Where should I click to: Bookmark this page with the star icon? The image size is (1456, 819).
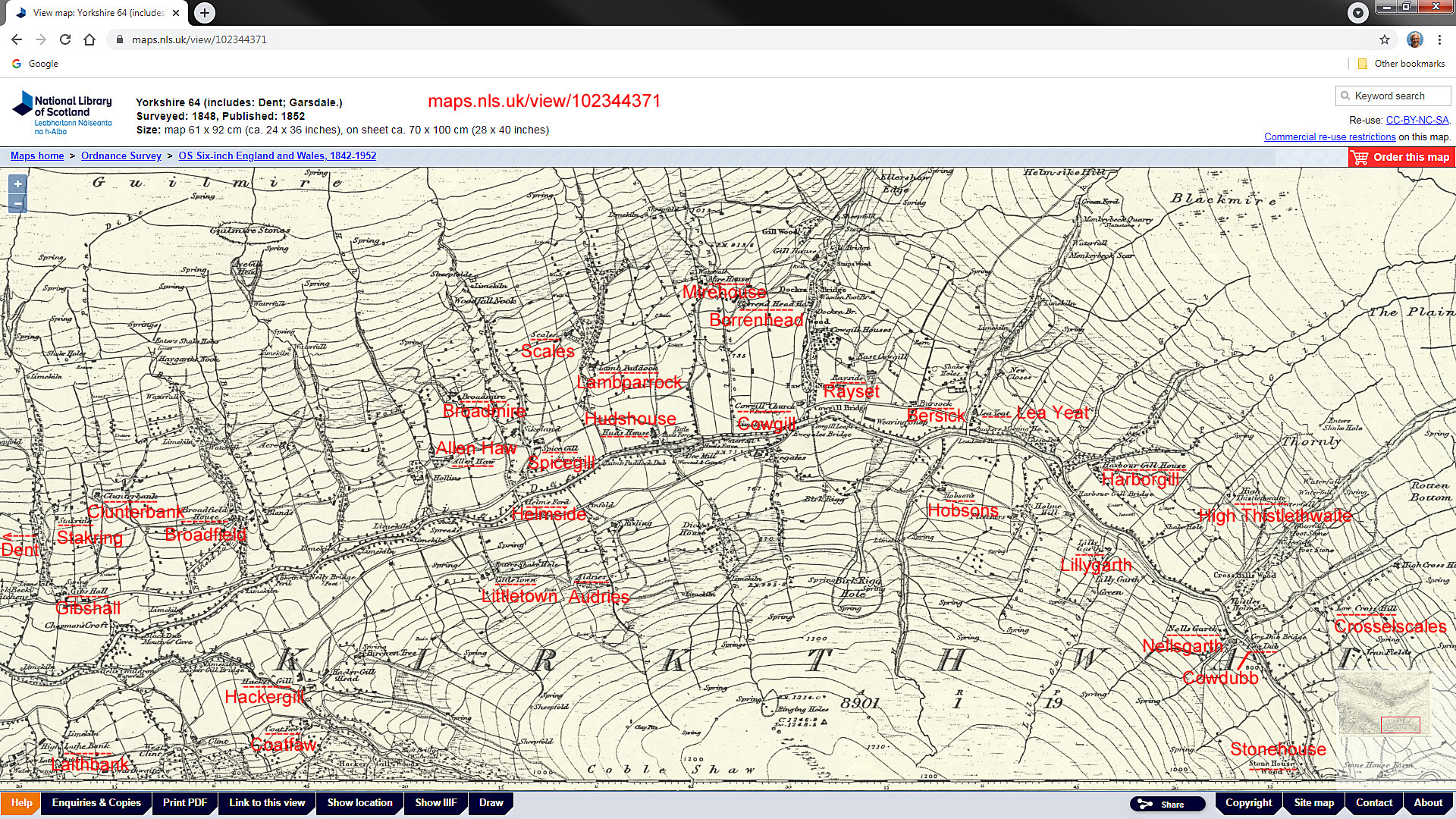point(1385,39)
